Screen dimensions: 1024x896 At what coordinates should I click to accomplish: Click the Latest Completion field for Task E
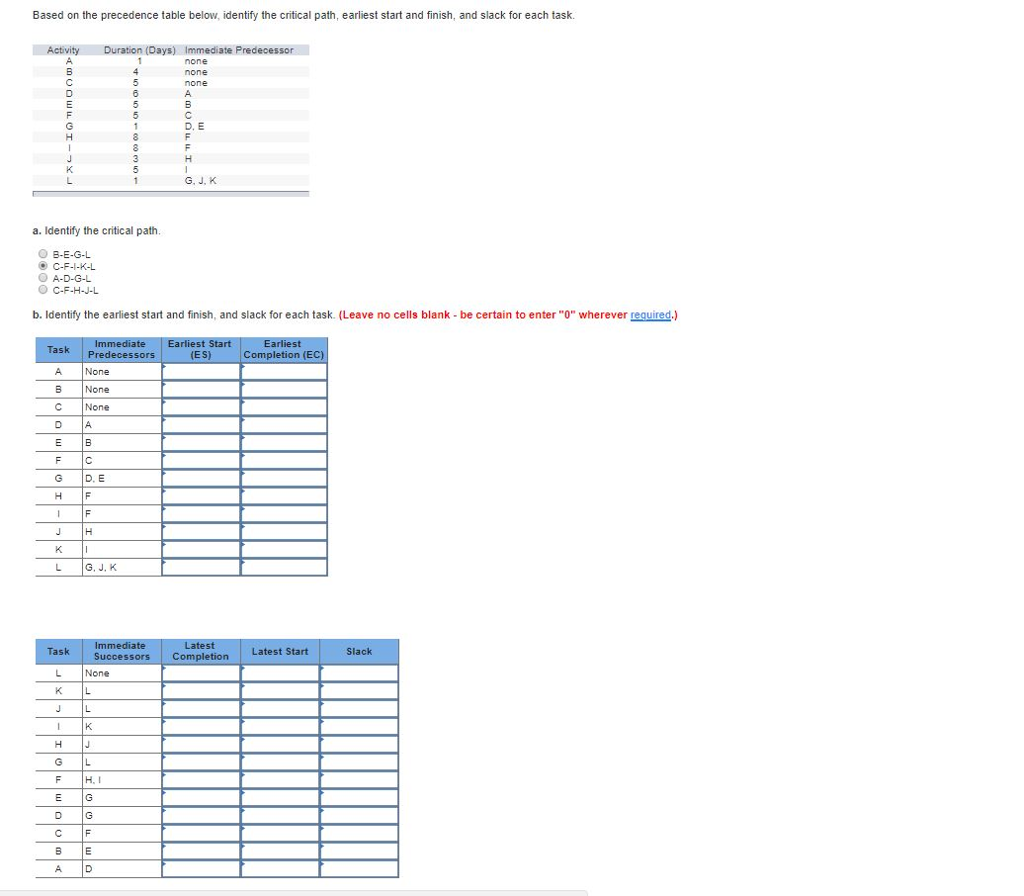point(200,797)
